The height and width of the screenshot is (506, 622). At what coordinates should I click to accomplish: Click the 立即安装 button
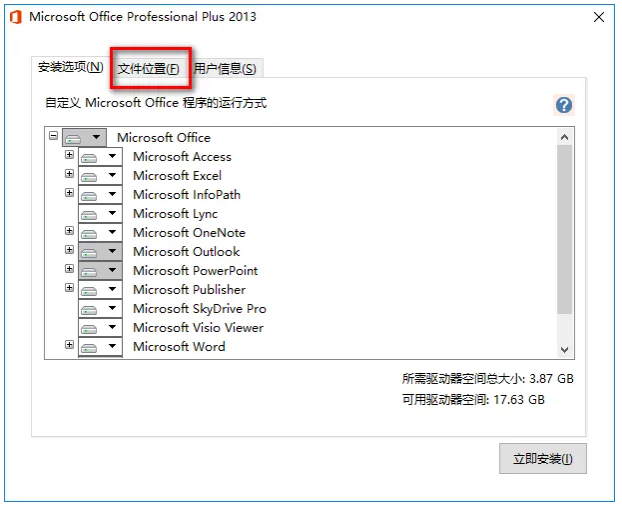[542, 459]
